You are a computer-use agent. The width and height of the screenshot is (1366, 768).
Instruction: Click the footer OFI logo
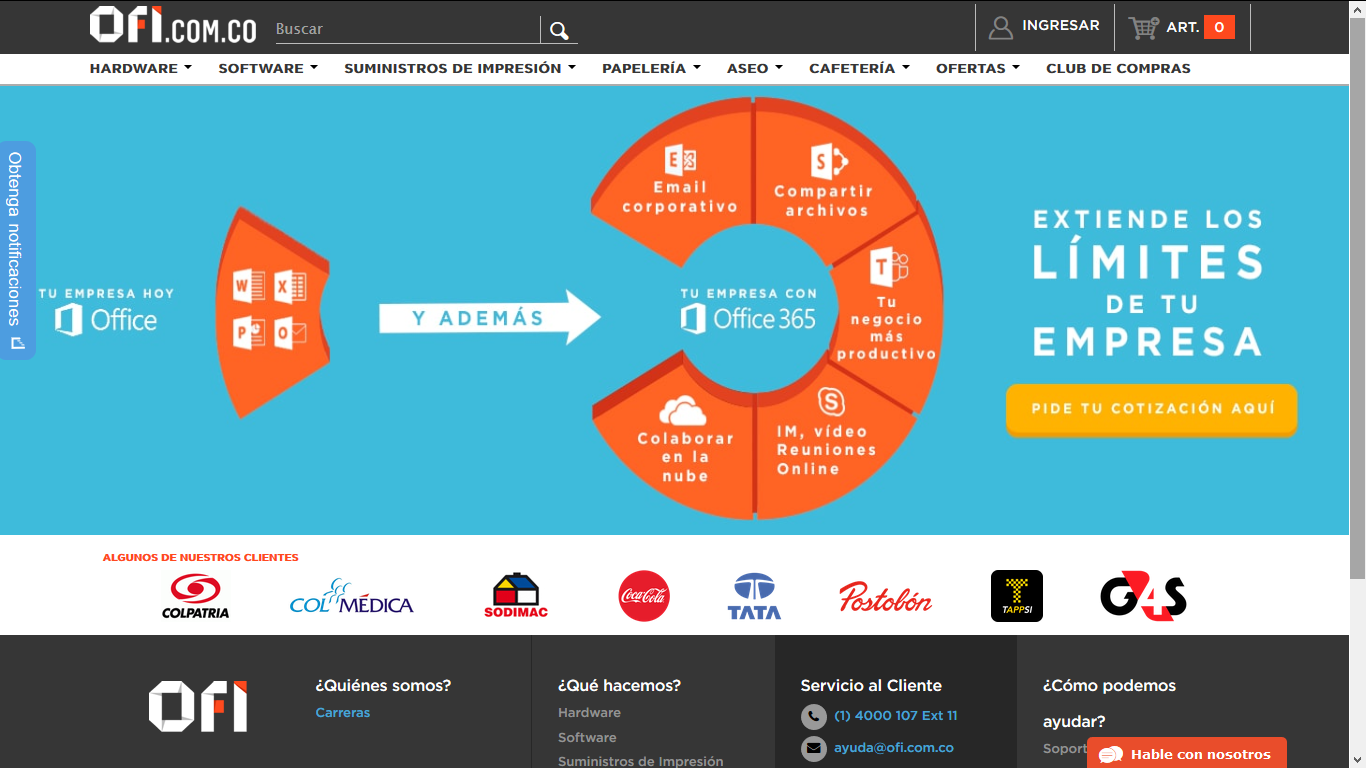[198, 707]
